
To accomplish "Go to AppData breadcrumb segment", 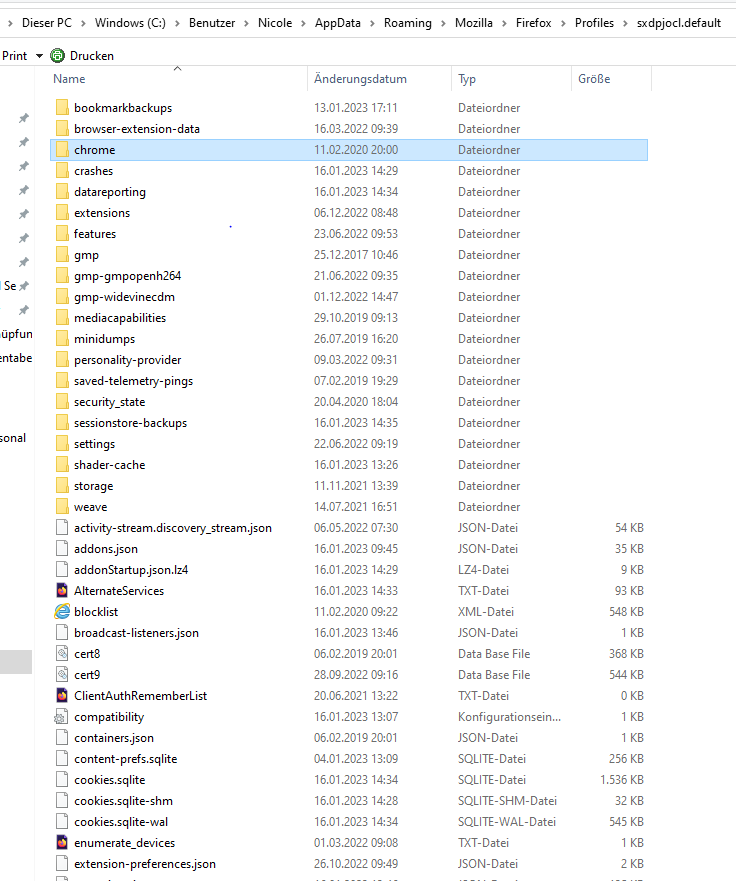I will pyautogui.click(x=338, y=23).
